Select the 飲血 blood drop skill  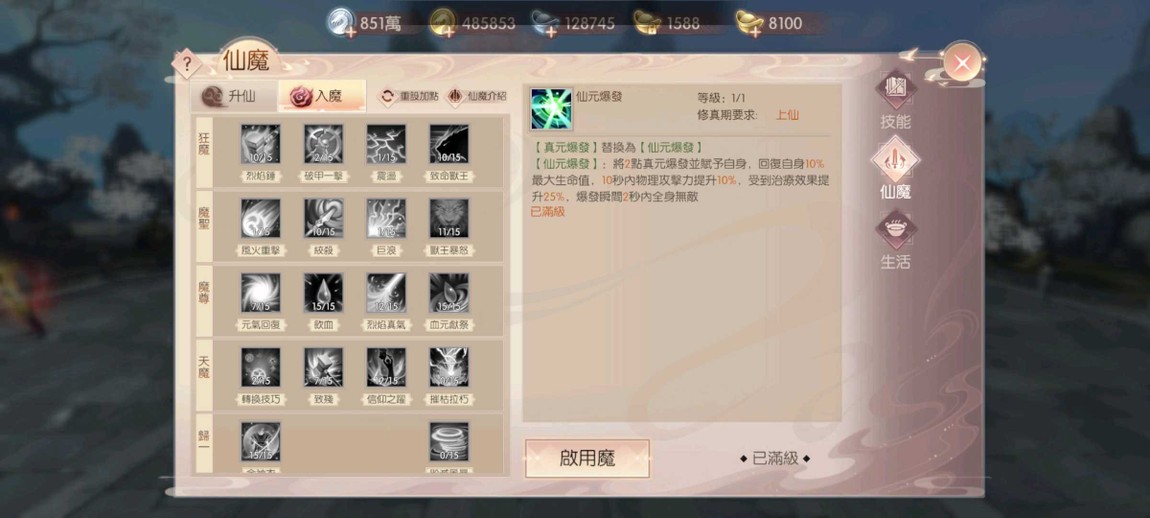tap(323, 293)
